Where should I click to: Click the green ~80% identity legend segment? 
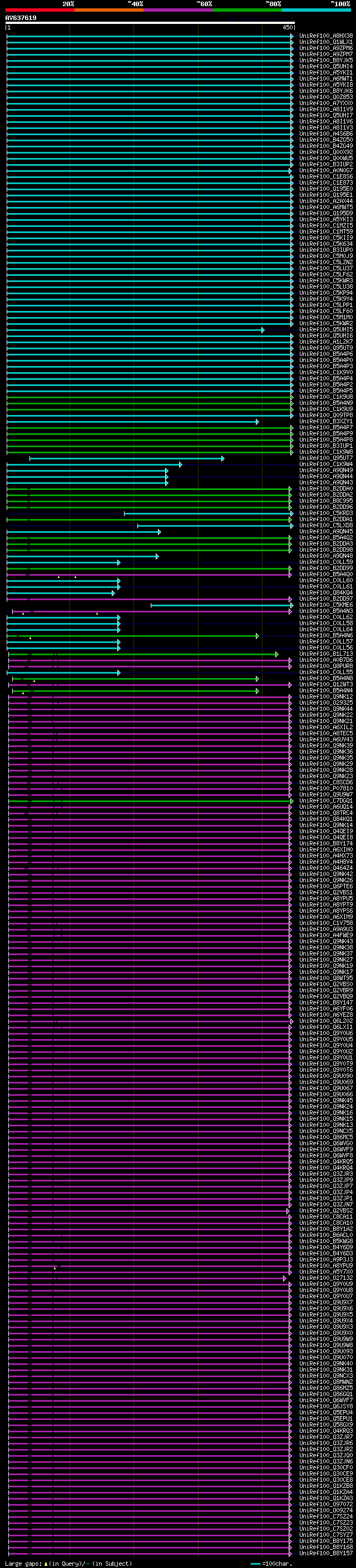click(x=246, y=10)
